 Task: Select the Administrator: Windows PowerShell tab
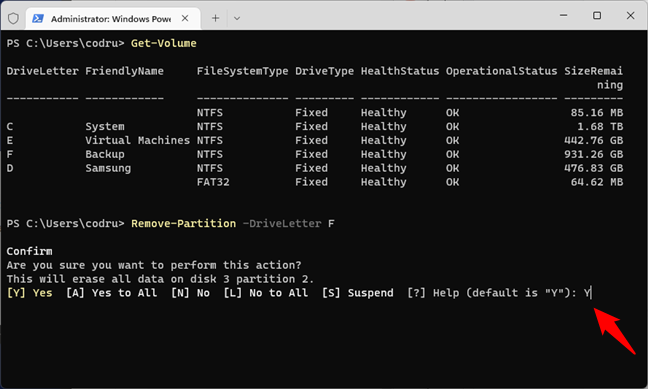pyautogui.click(x=113, y=19)
